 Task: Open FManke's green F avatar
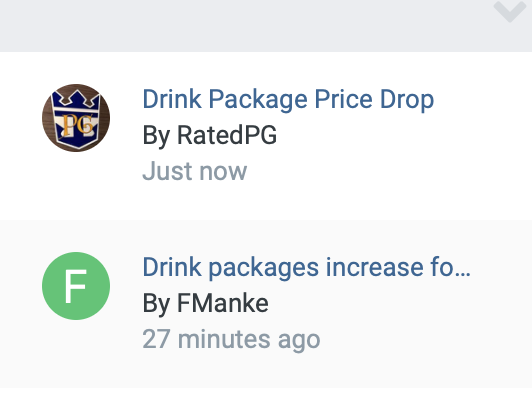click(76, 286)
